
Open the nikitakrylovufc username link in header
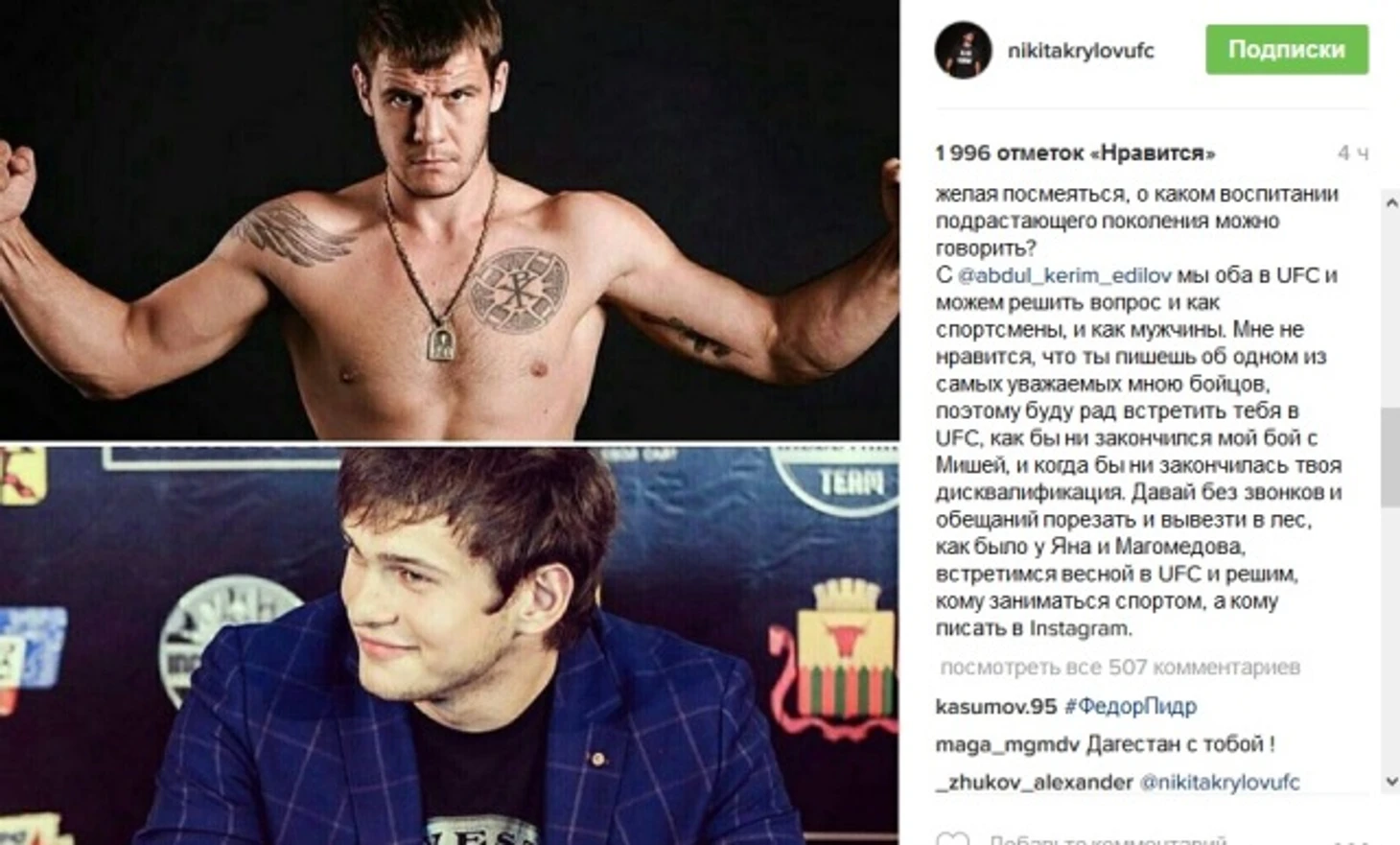click(1081, 51)
